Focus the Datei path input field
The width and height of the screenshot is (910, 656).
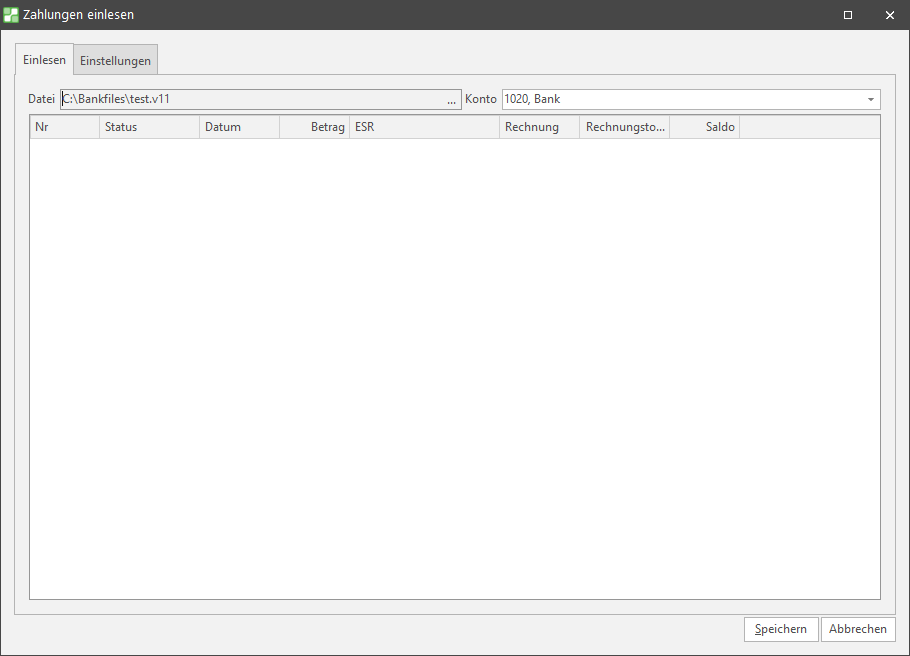(x=250, y=100)
